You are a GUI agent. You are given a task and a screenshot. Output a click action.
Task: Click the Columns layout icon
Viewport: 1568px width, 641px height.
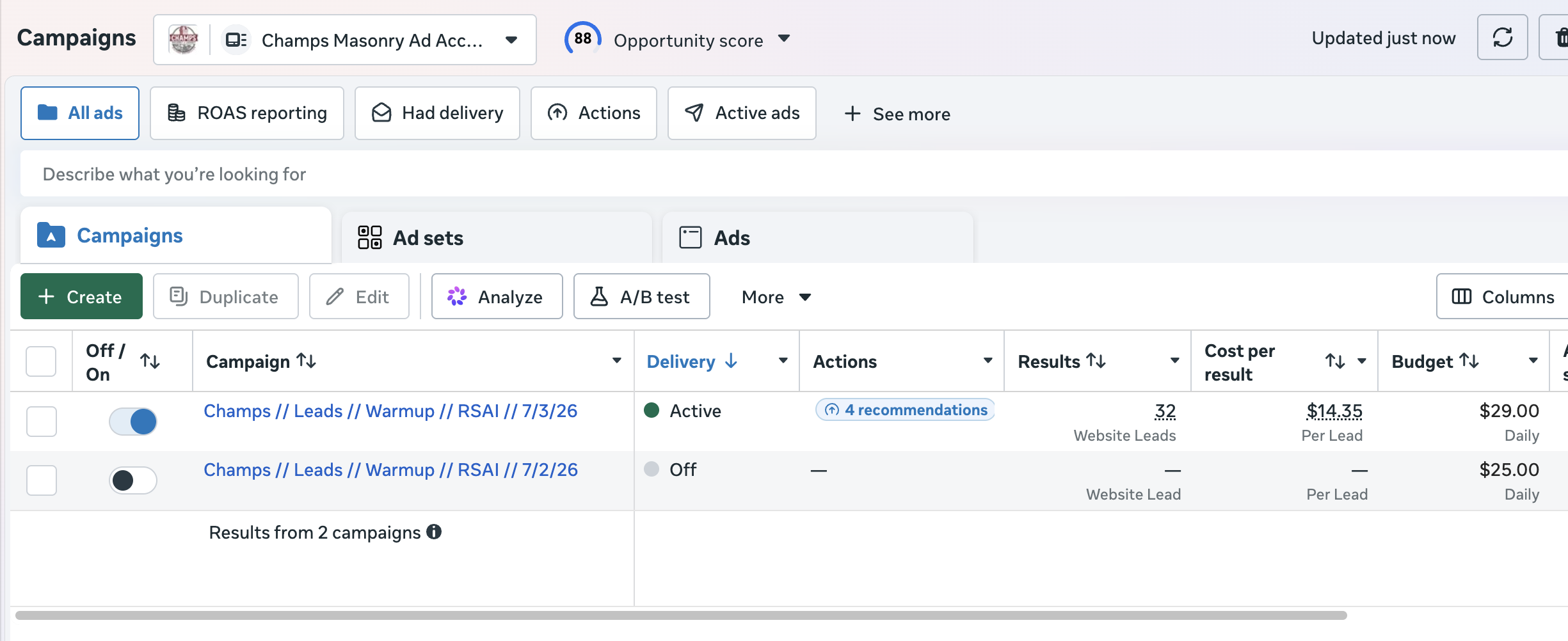point(1462,296)
